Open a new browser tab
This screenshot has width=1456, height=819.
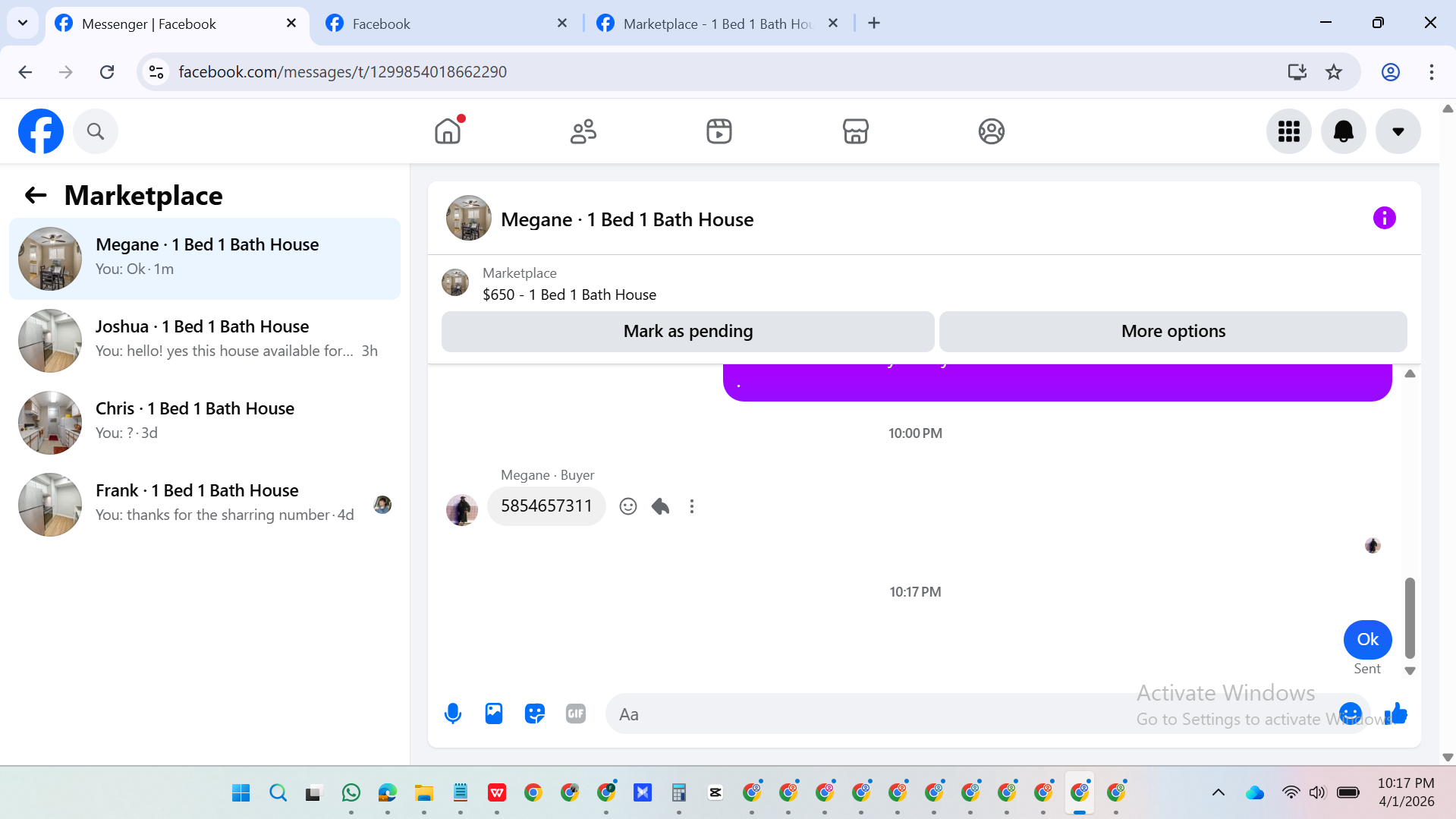(x=874, y=24)
